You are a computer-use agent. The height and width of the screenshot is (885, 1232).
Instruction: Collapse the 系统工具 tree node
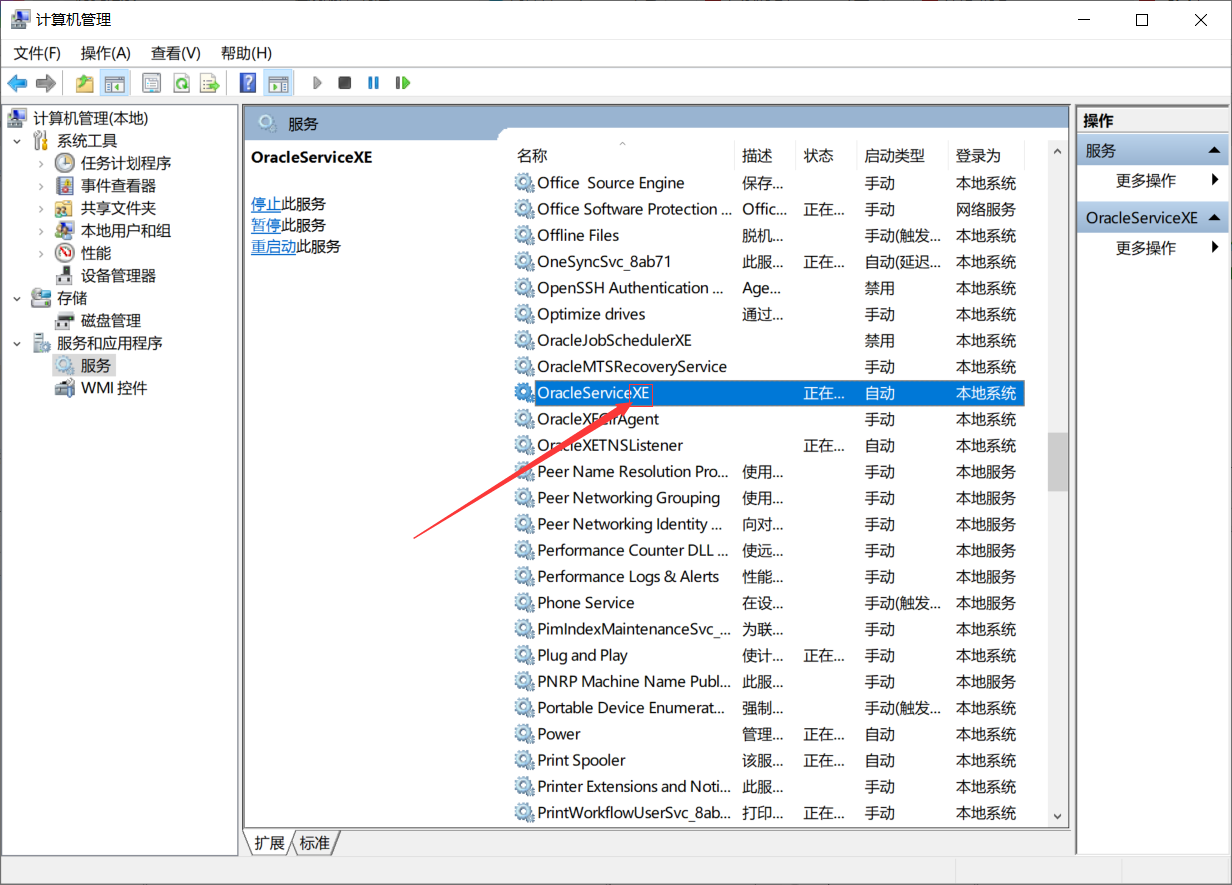(15, 140)
